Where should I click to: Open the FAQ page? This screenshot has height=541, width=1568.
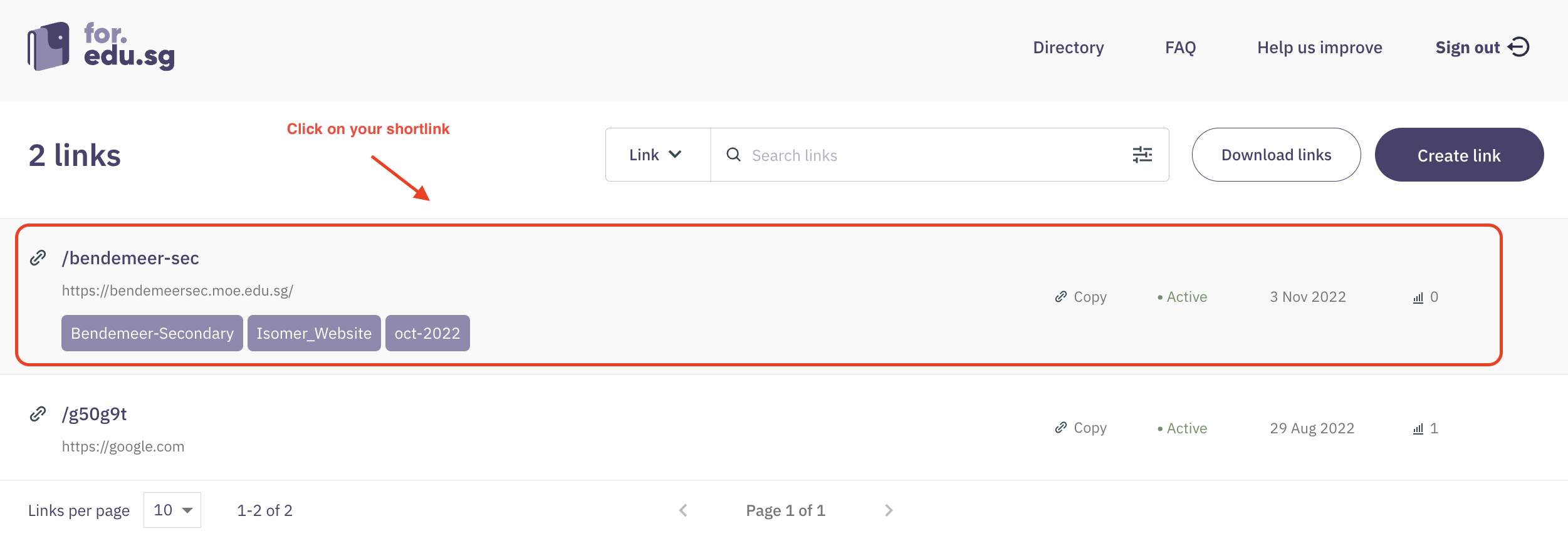(x=1181, y=48)
